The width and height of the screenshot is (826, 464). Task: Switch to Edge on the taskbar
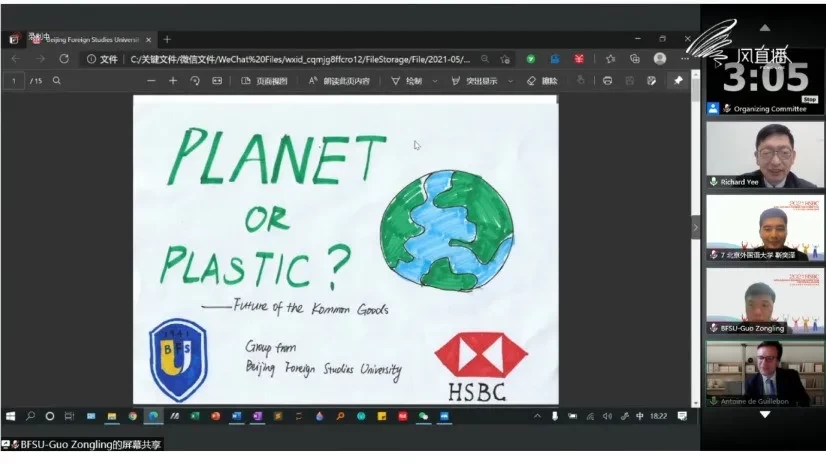(153, 416)
